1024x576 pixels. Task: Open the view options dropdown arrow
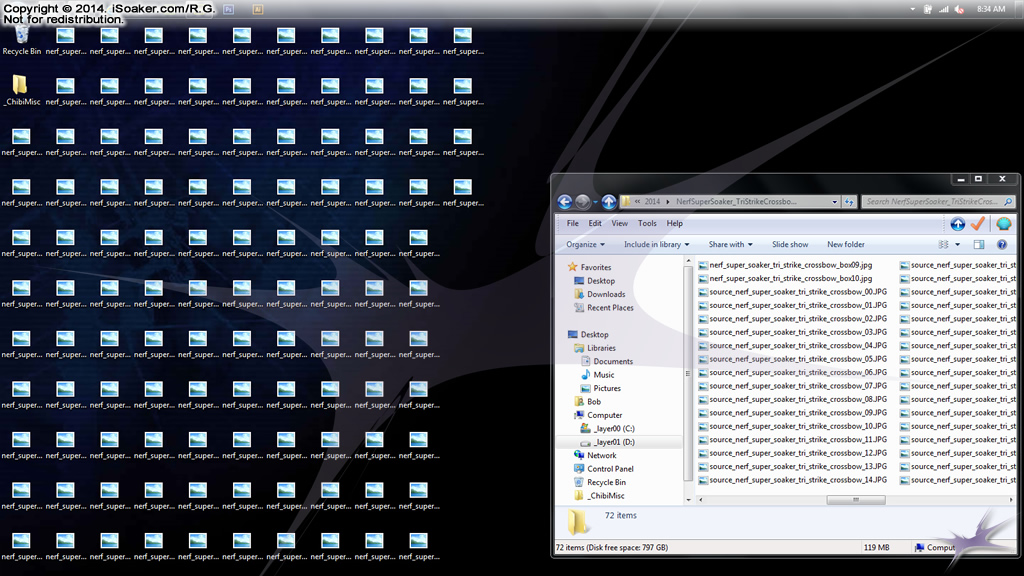(x=957, y=245)
